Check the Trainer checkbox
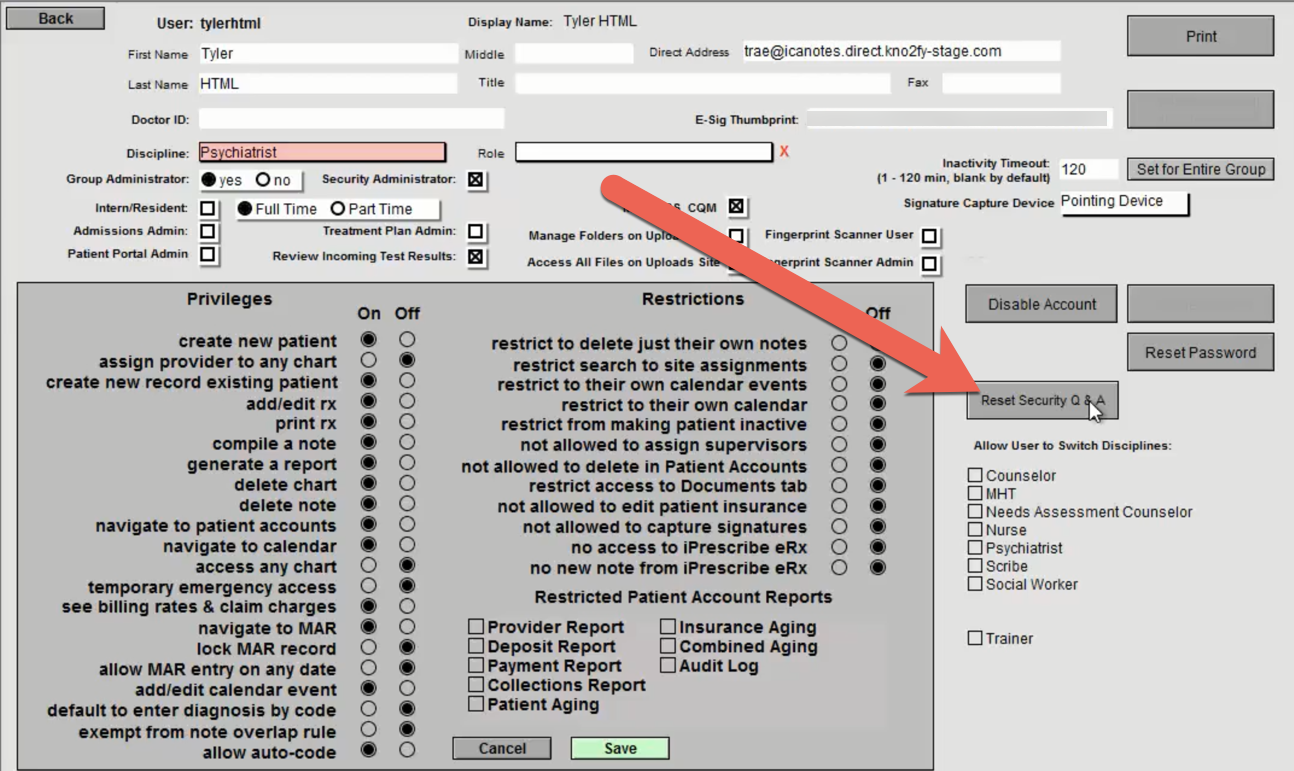The height and width of the screenshot is (771, 1294). (975, 638)
